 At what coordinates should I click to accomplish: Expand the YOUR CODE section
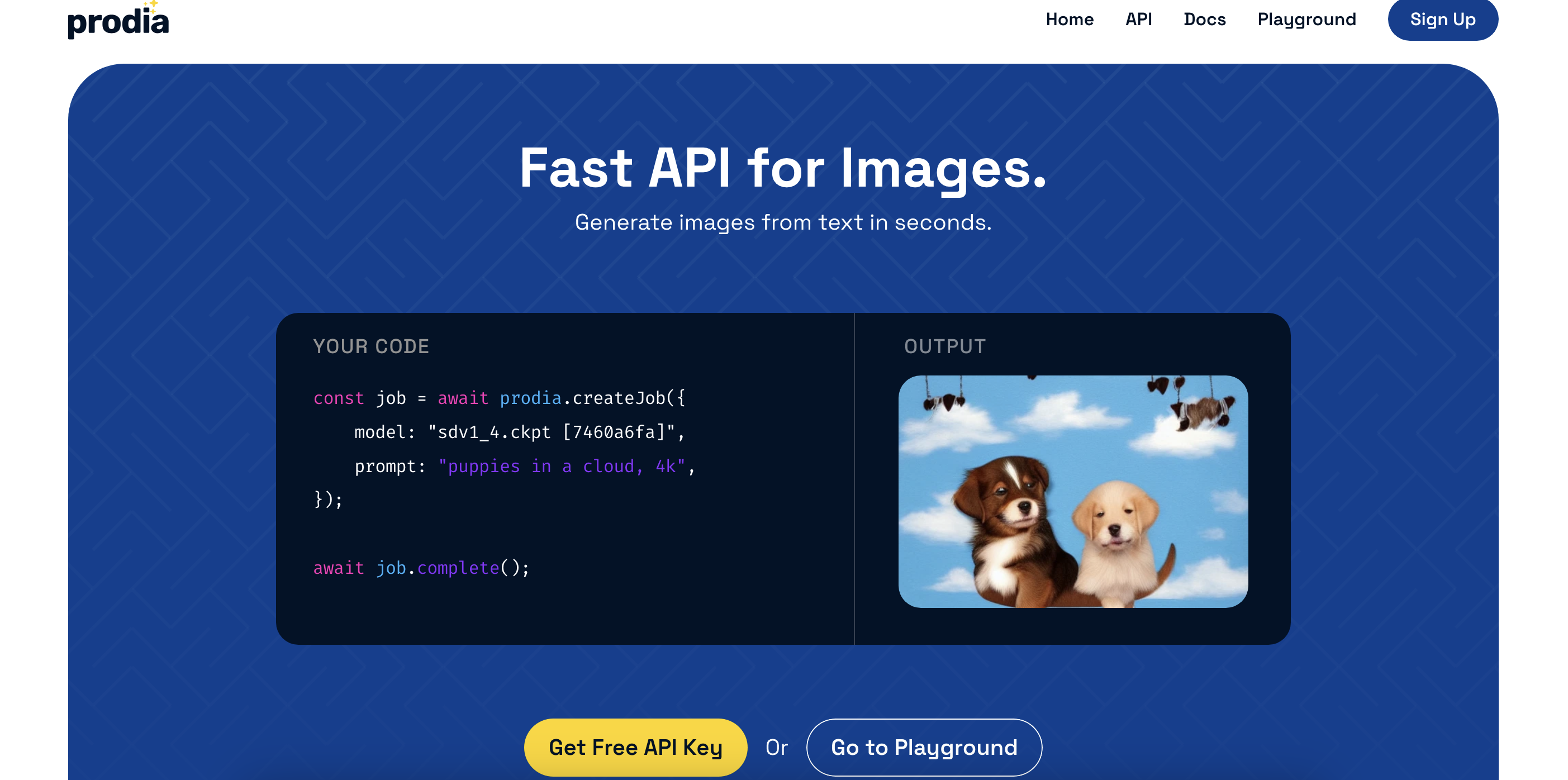(x=371, y=346)
